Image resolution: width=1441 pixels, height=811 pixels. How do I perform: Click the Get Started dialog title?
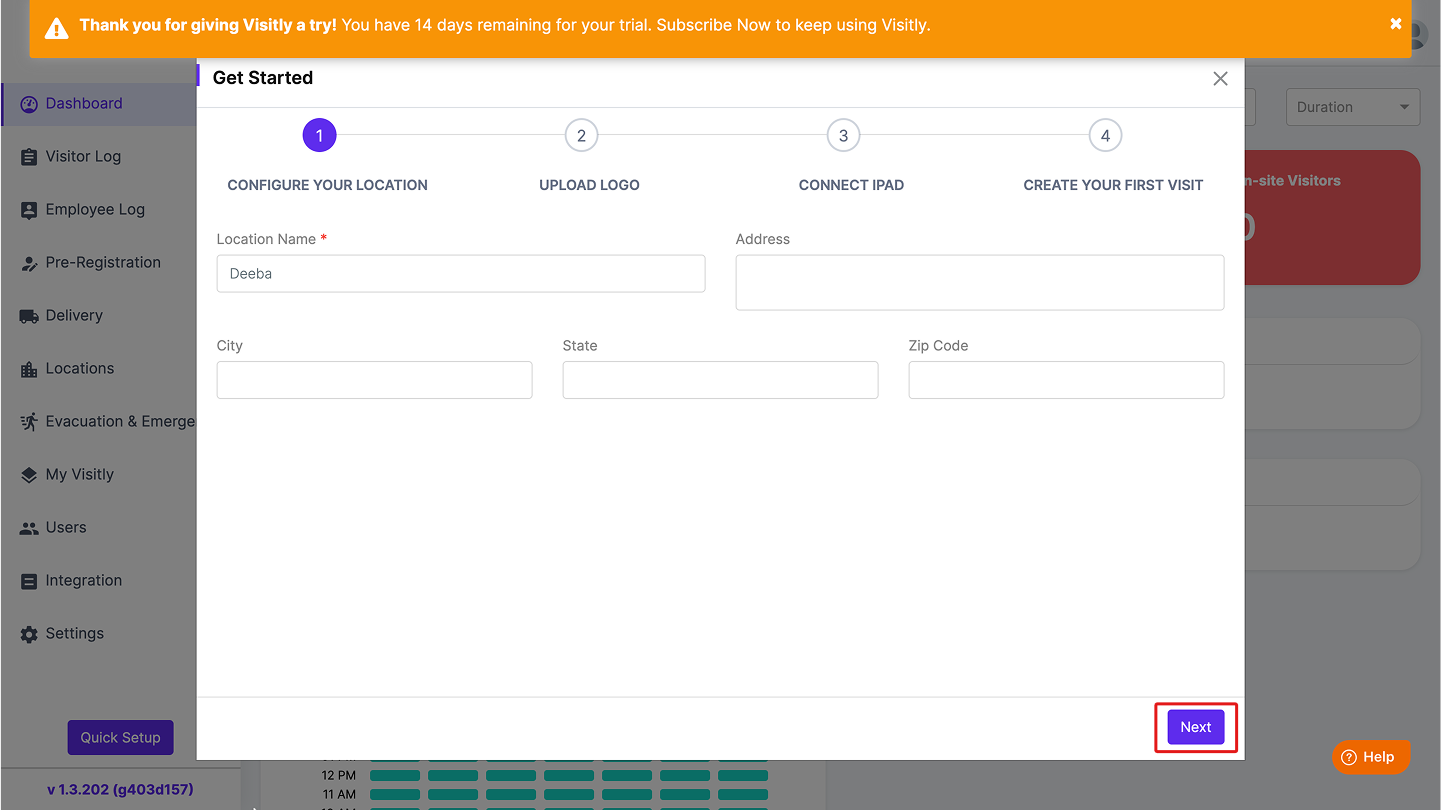tap(263, 78)
